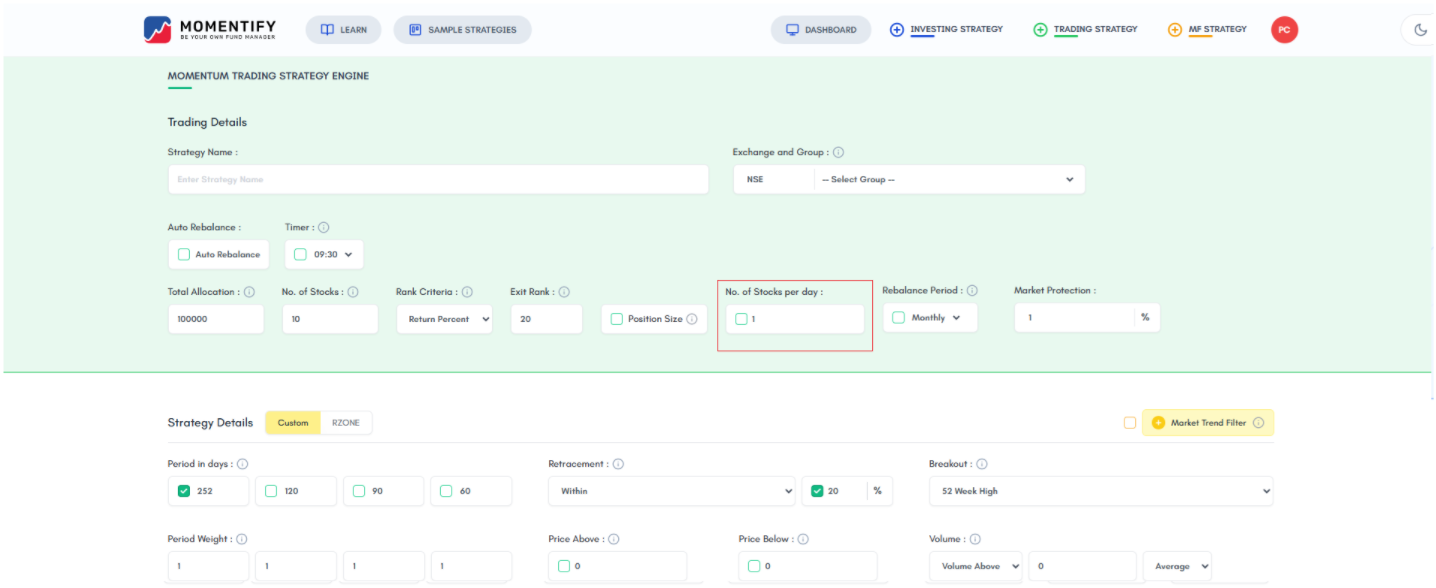This screenshot has height=588, width=1436.
Task: Click info icon in Market Trend Filter button
Action: [x=1258, y=423]
